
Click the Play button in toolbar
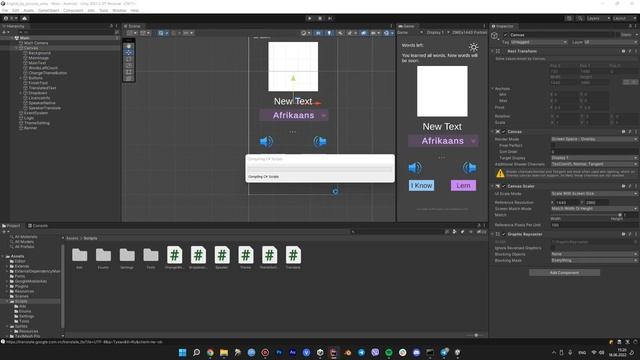[309, 18]
